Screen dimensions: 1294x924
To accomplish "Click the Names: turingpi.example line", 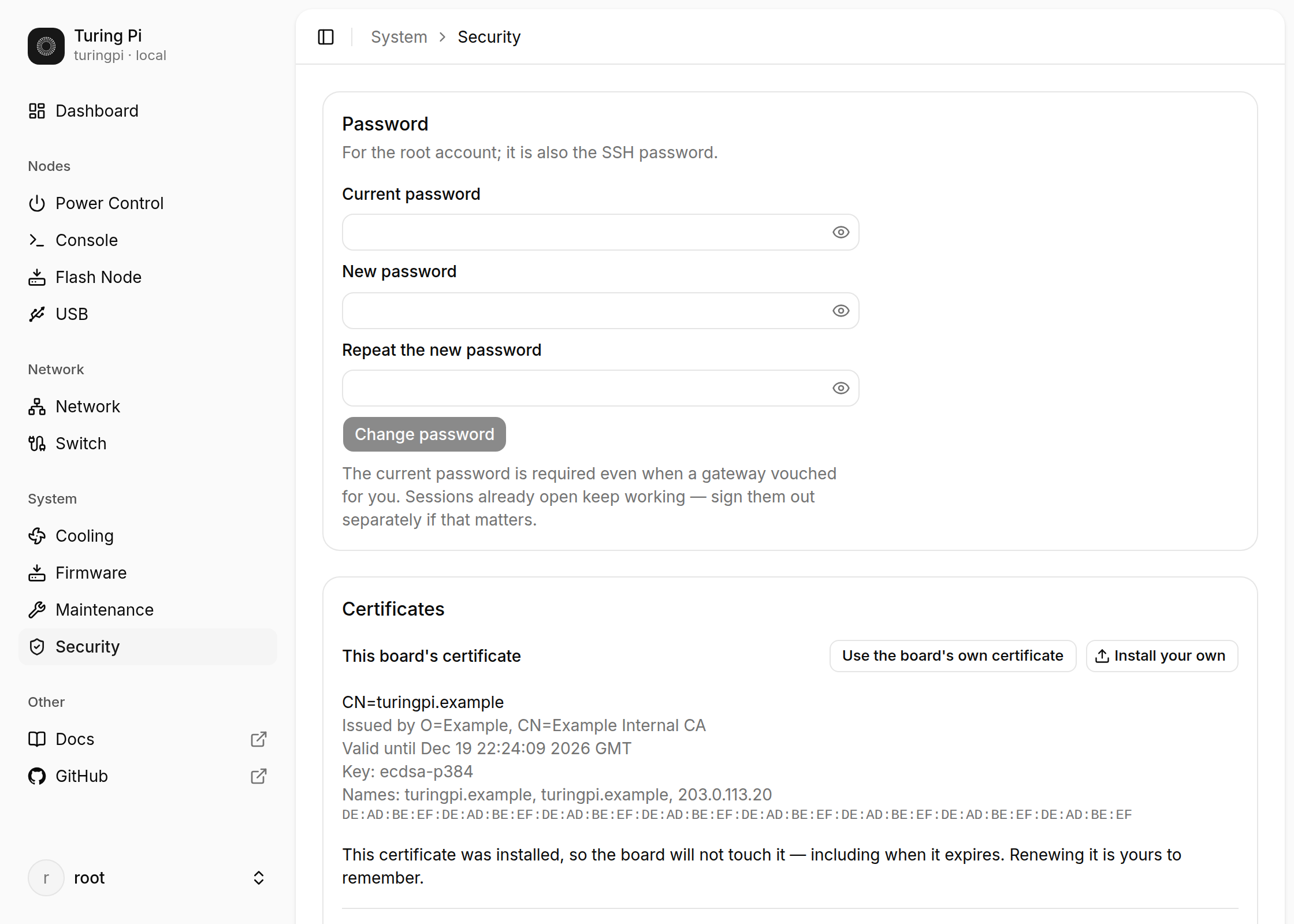I will (x=557, y=795).
